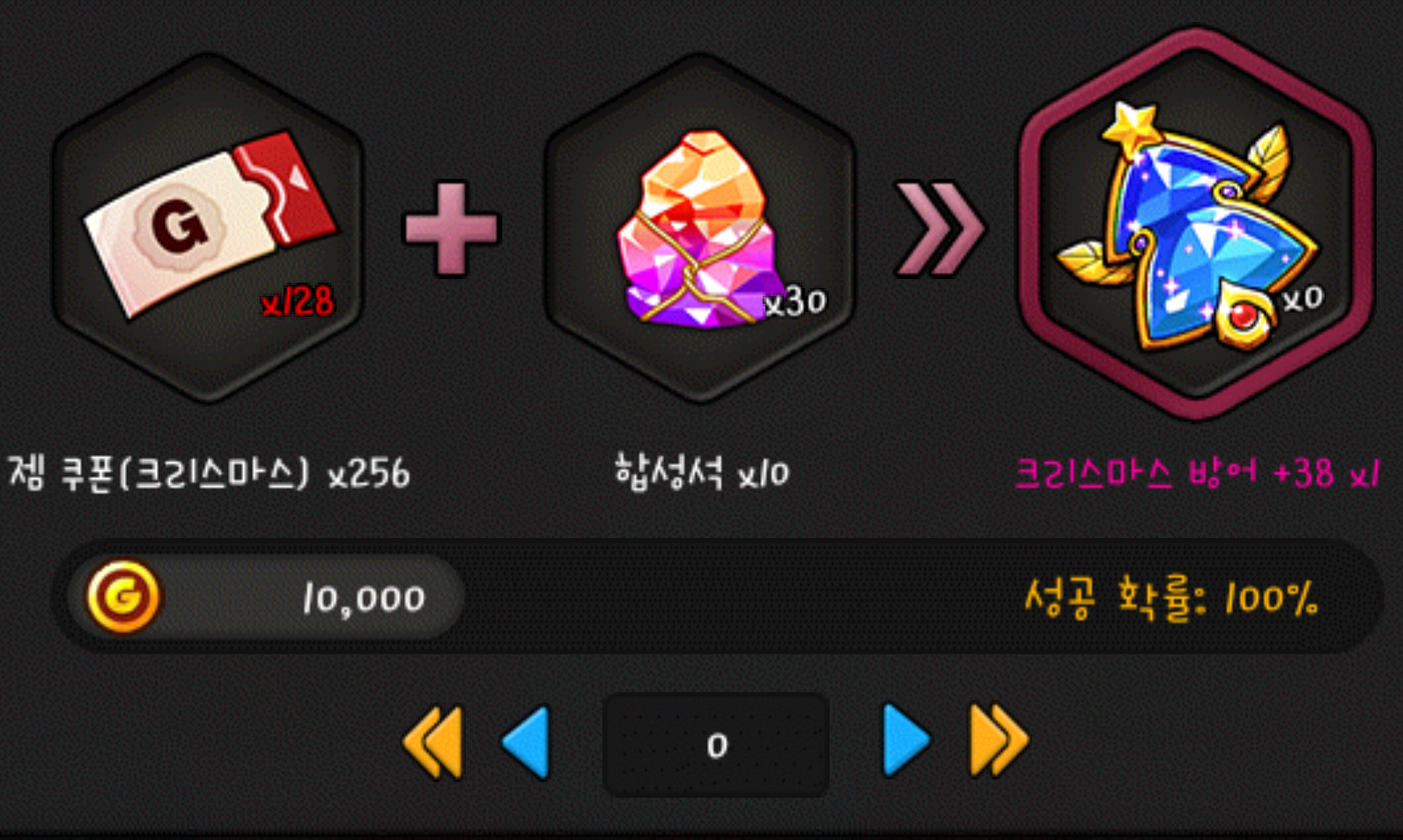Click the quantity field showing 0
The width and height of the screenshot is (1403, 840).
pos(716,745)
